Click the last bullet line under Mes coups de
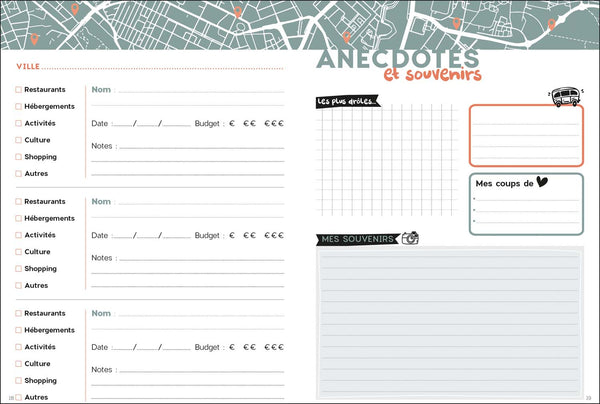 click(x=527, y=221)
